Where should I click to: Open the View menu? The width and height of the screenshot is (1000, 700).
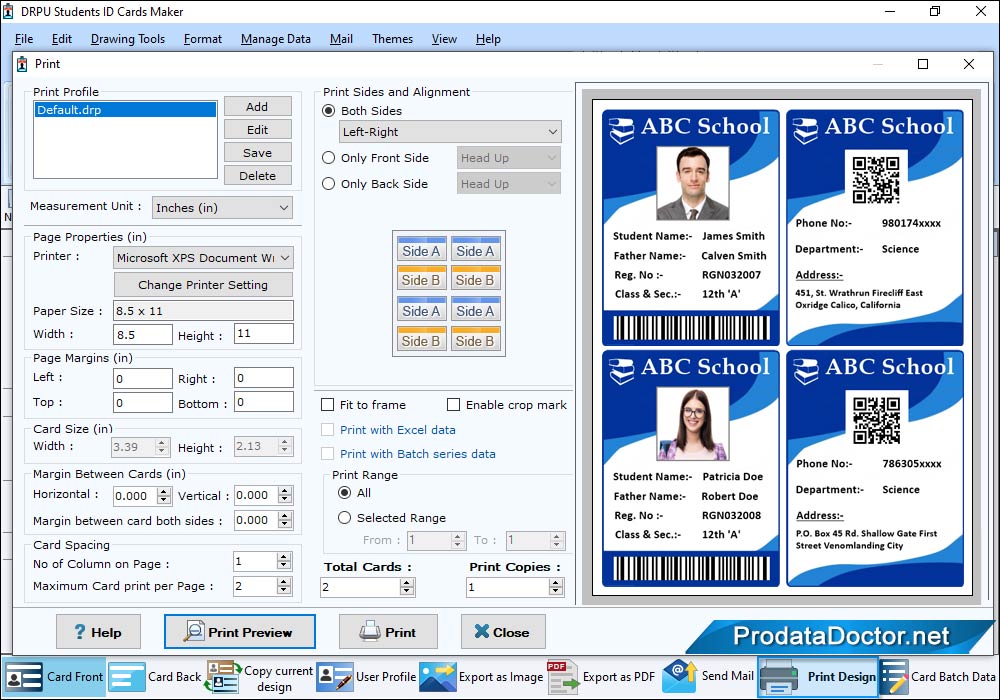click(444, 39)
